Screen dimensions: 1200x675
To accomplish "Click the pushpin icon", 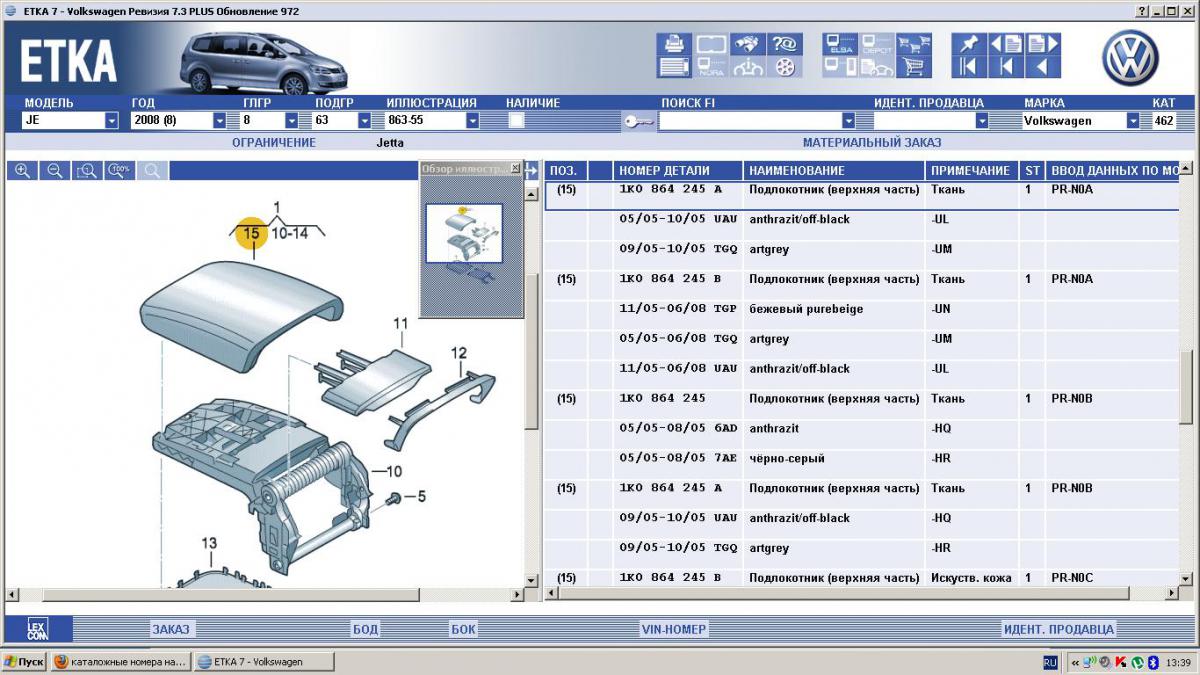I will point(968,44).
